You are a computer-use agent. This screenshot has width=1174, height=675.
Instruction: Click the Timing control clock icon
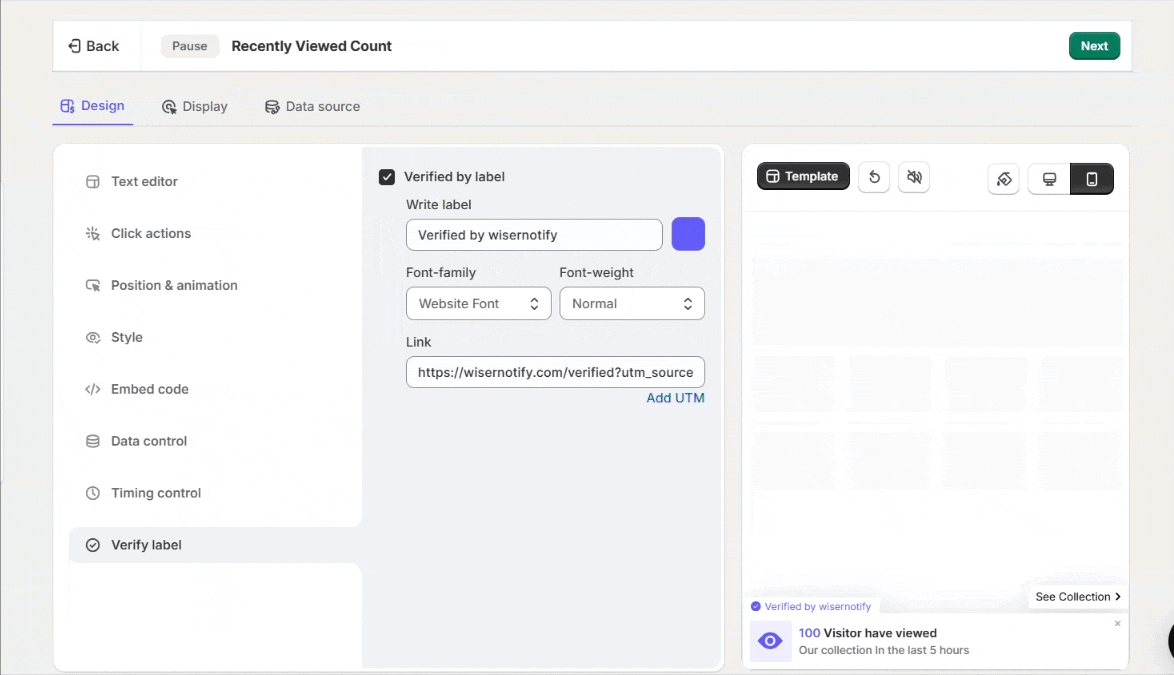[93, 493]
